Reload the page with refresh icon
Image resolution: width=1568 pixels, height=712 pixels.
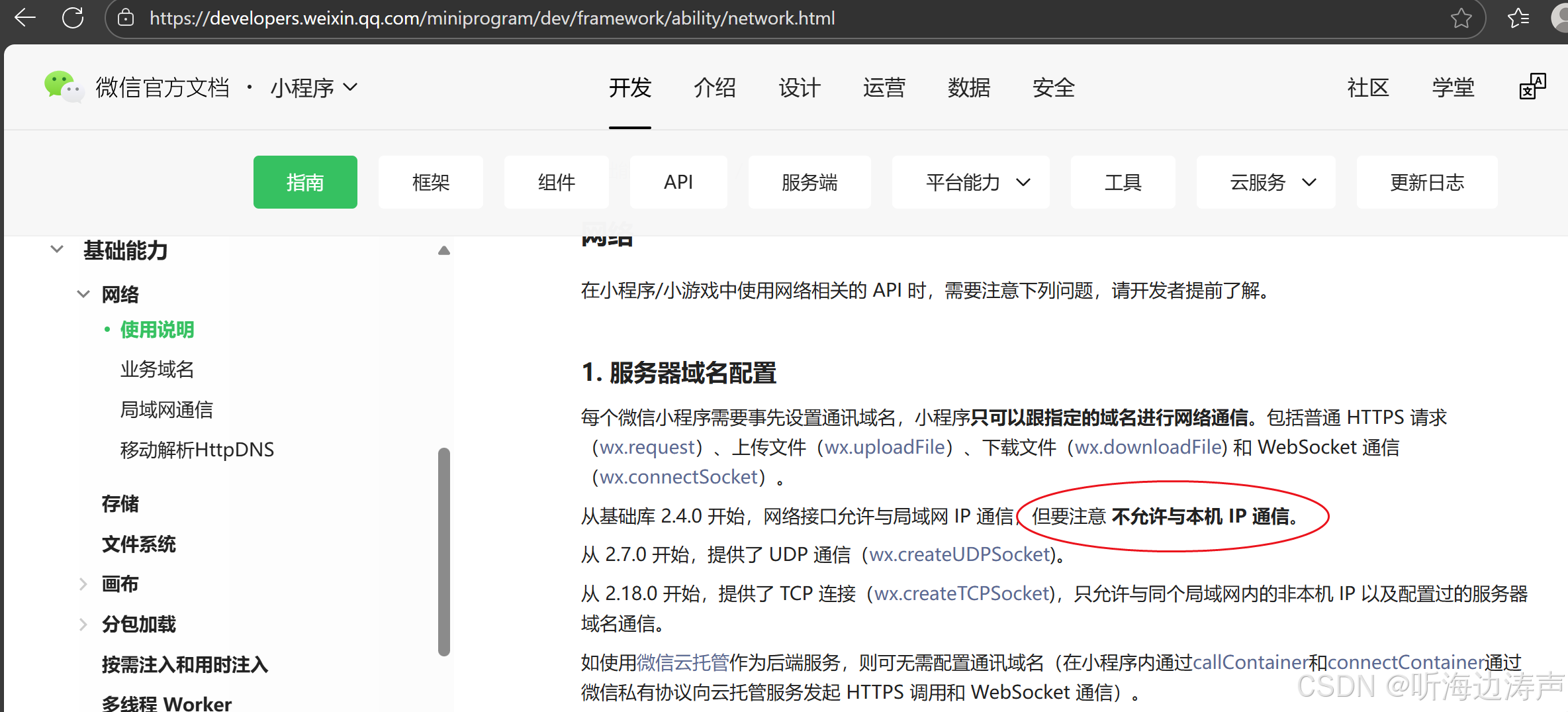(x=73, y=18)
